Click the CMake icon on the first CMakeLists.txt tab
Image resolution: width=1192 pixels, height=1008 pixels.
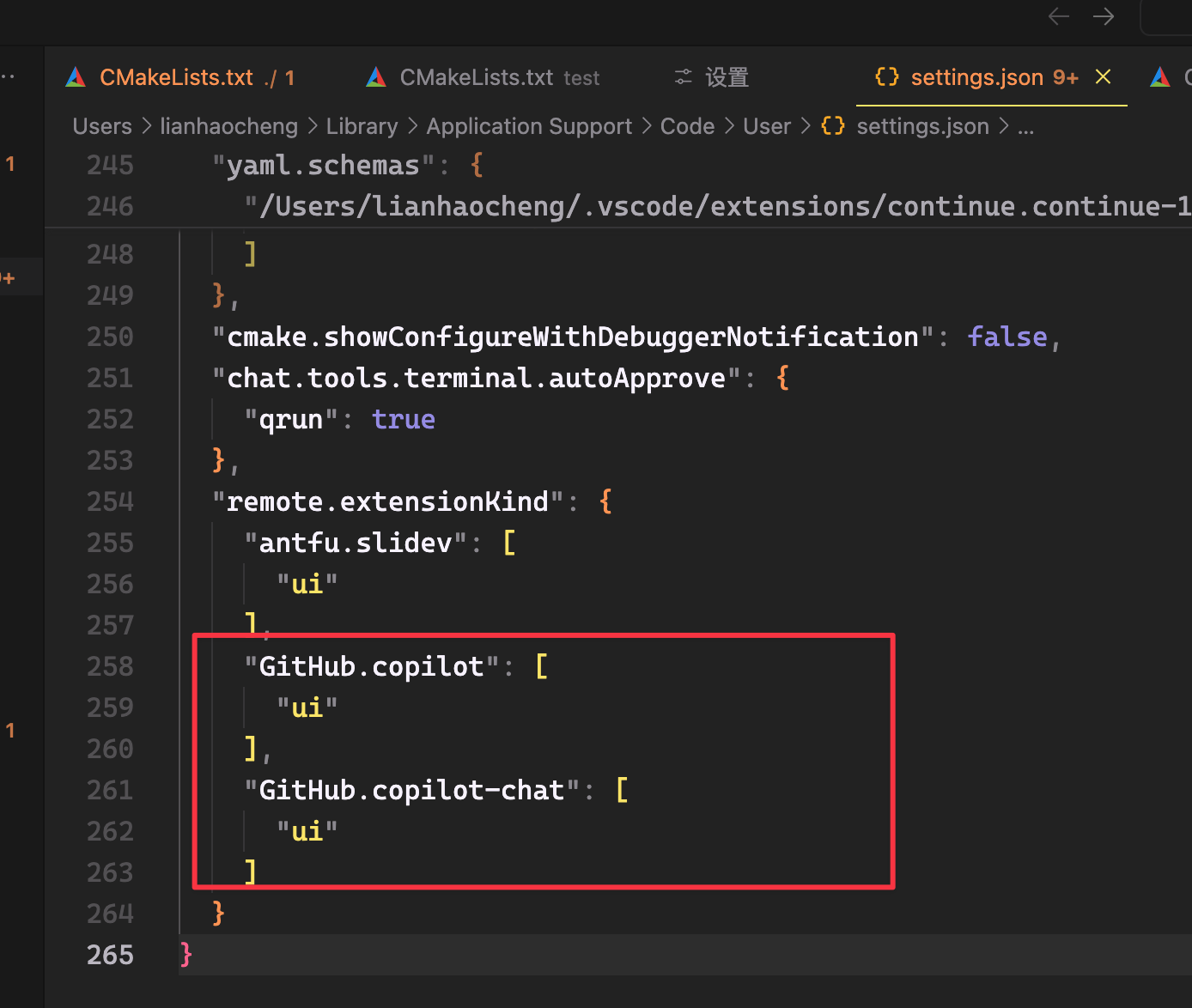76,78
